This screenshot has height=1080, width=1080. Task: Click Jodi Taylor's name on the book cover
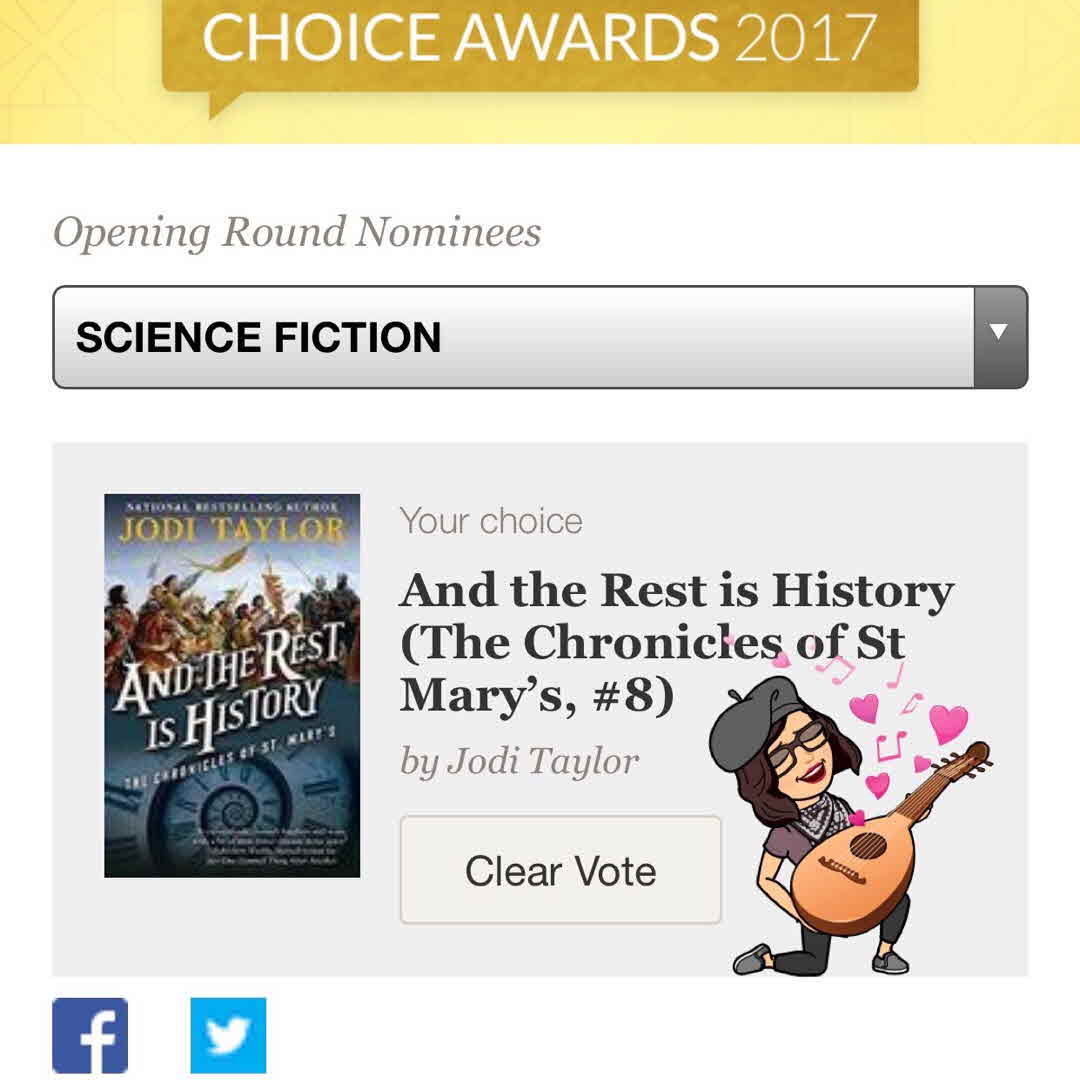232,528
